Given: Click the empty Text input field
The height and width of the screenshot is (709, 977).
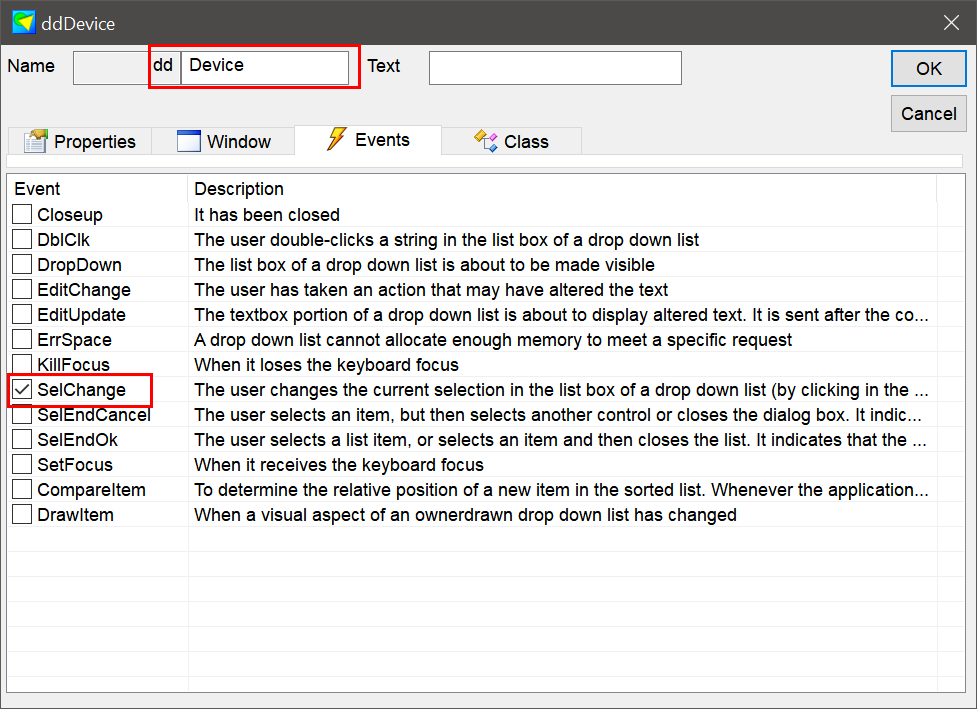Looking at the screenshot, I should point(555,68).
